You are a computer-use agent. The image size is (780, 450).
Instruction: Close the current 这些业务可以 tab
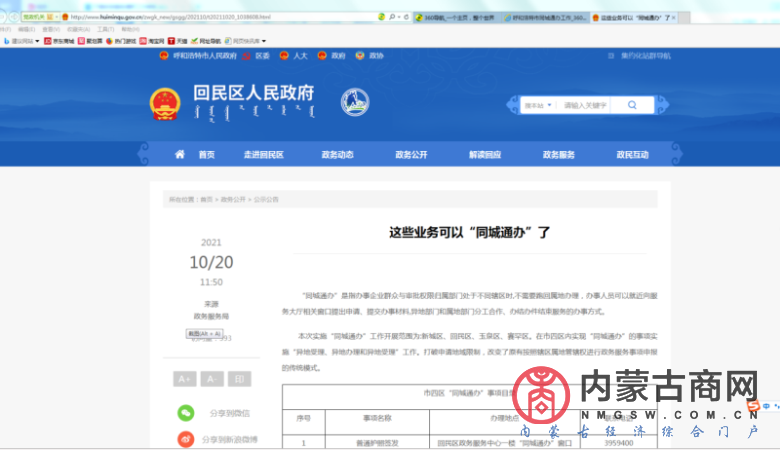(674, 17)
